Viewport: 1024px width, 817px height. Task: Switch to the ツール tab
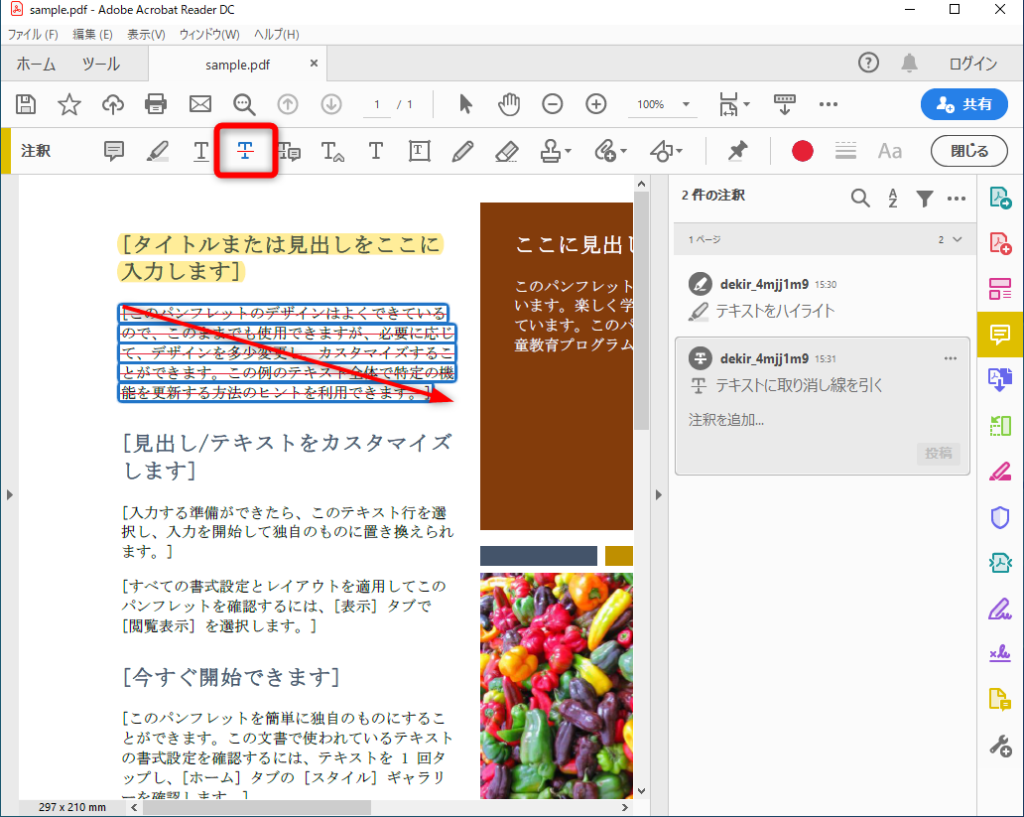click(x=100, y=64)
